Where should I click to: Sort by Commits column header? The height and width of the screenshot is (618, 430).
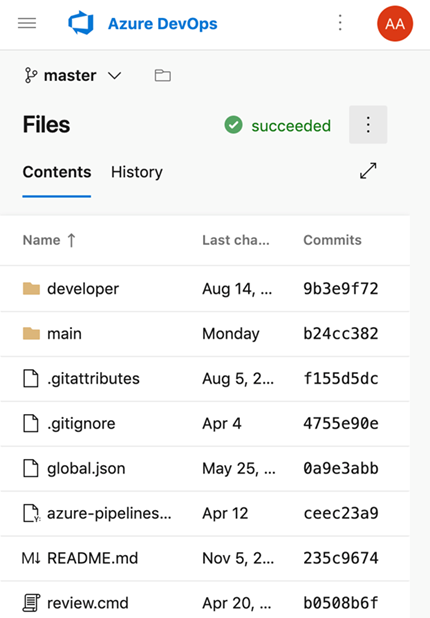pos(332,240)
